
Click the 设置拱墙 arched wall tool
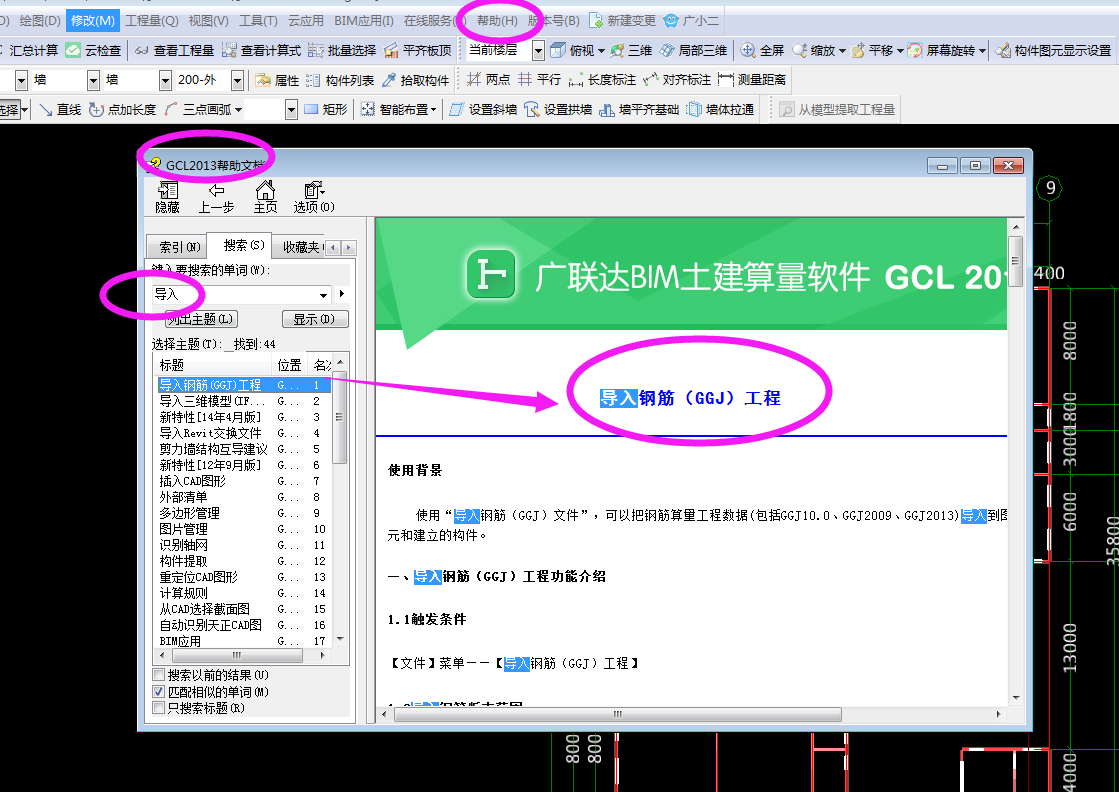[558, 109]
